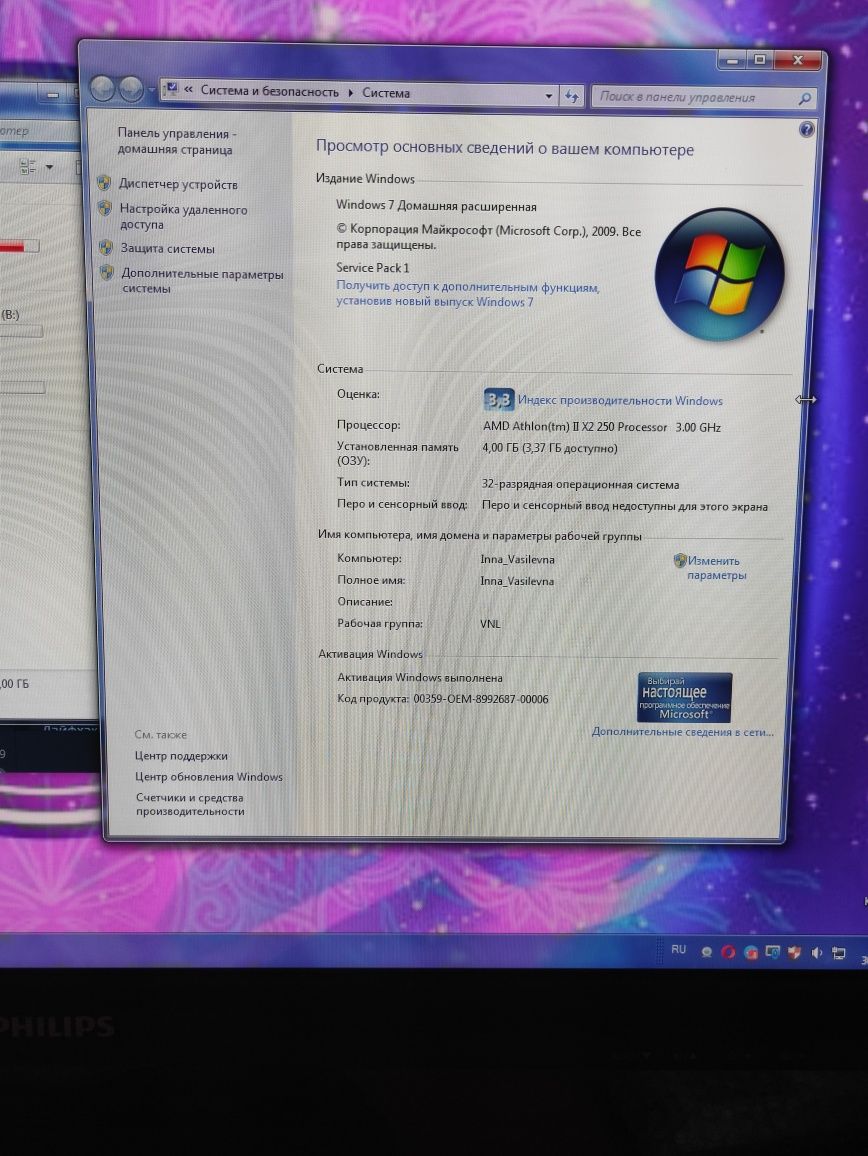868x1156 pixels.
Task: Click the shield icon beside 'Изменить параметры'
Action: 680,560
